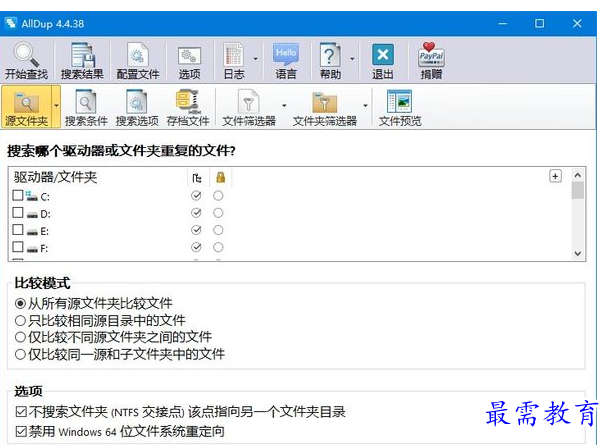Image resolution: width=607 pixels, height=445 pixels.
Task: Expand dropdown arrow beside 文件夹筛选器
Action: [x=365, y=106]
